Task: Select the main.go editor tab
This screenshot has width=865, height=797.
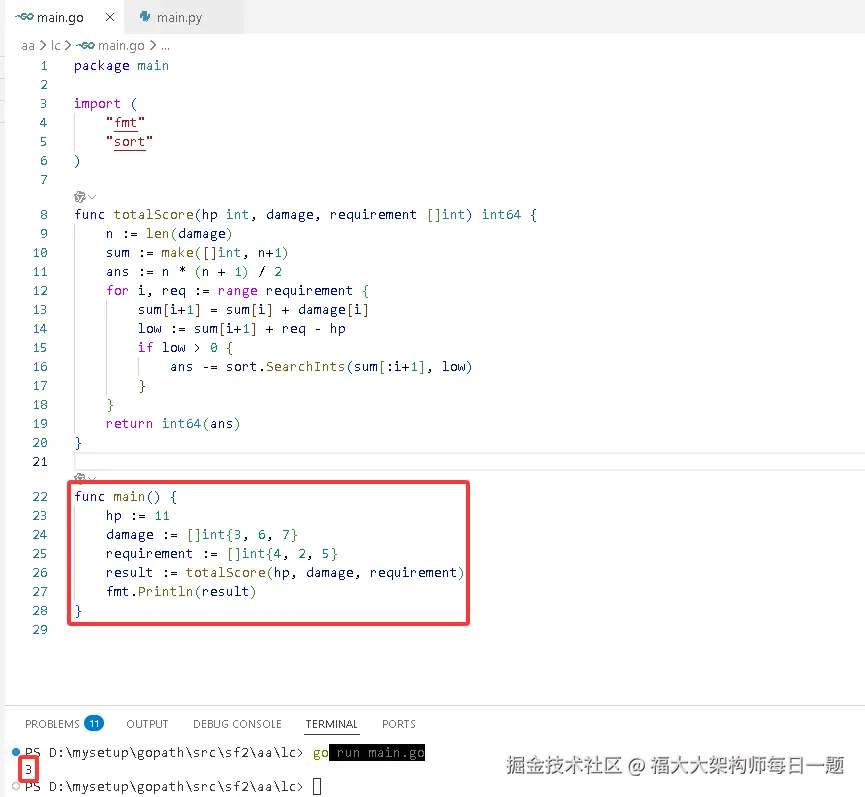Action: 60,18
